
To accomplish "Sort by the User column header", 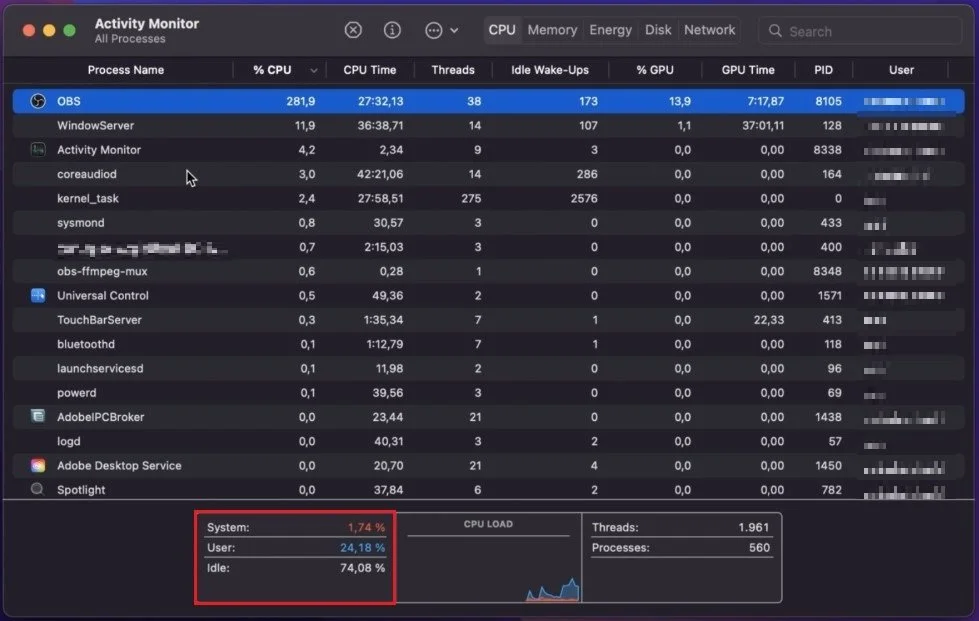I will [901, 70].
